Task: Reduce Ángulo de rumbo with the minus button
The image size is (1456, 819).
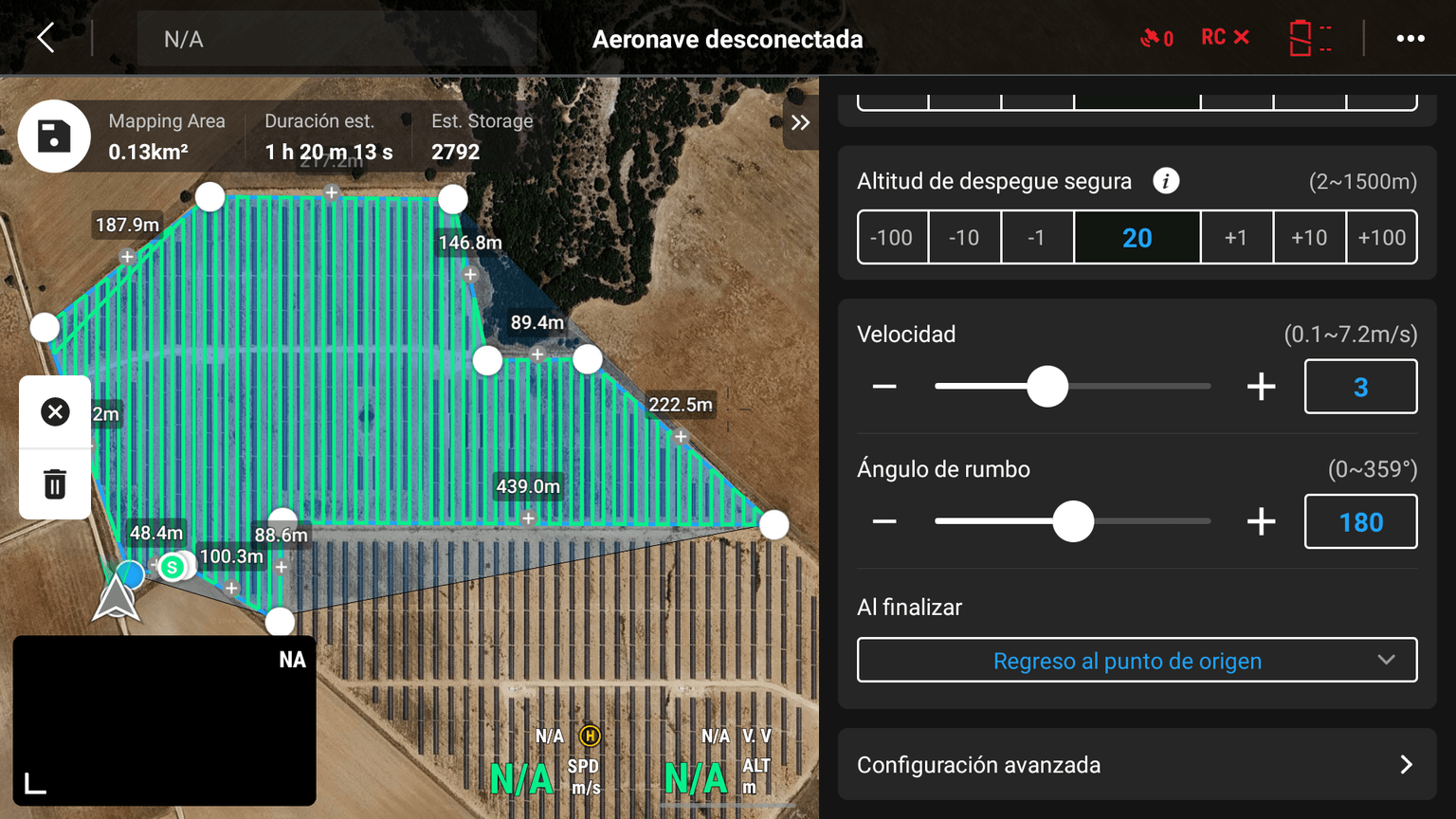Action: [884, 521]
